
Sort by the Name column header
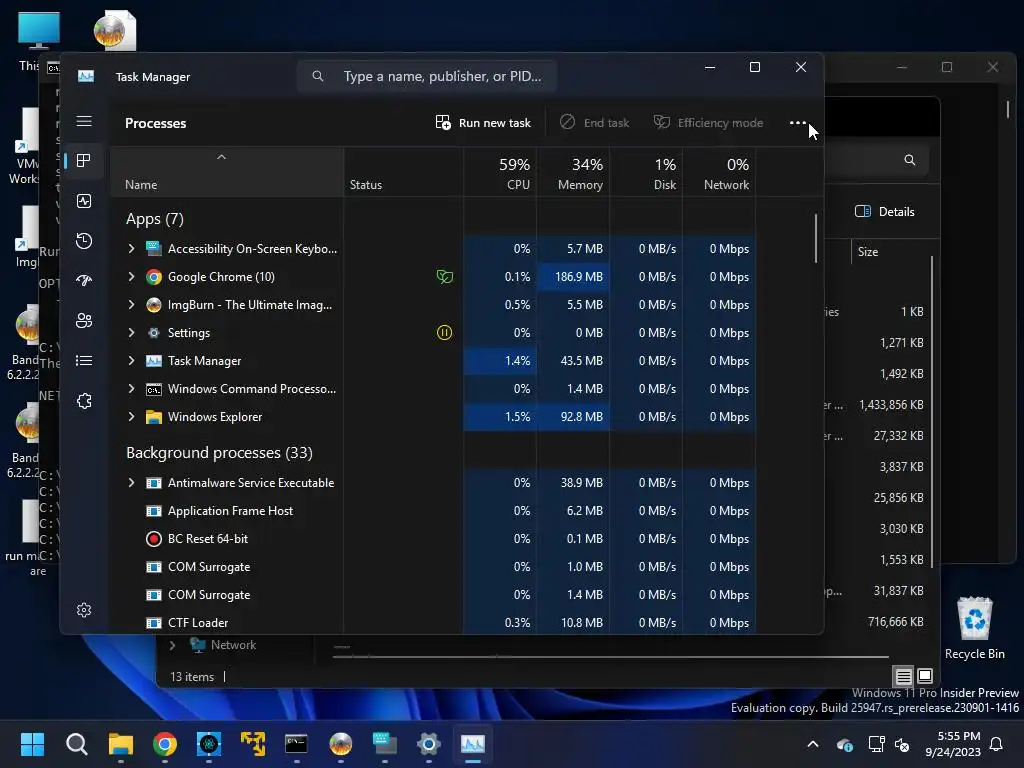point(227,173)
